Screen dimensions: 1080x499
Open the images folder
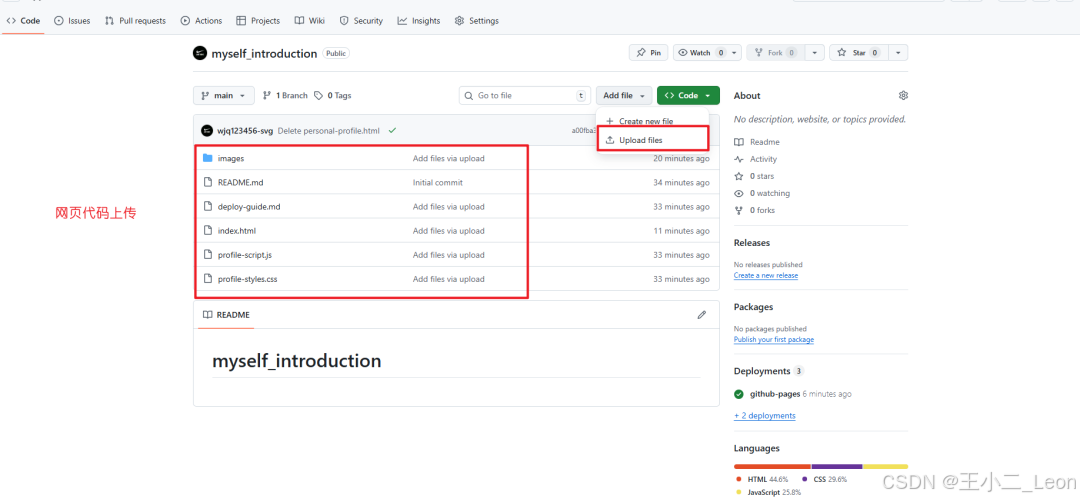click(231, 159)
